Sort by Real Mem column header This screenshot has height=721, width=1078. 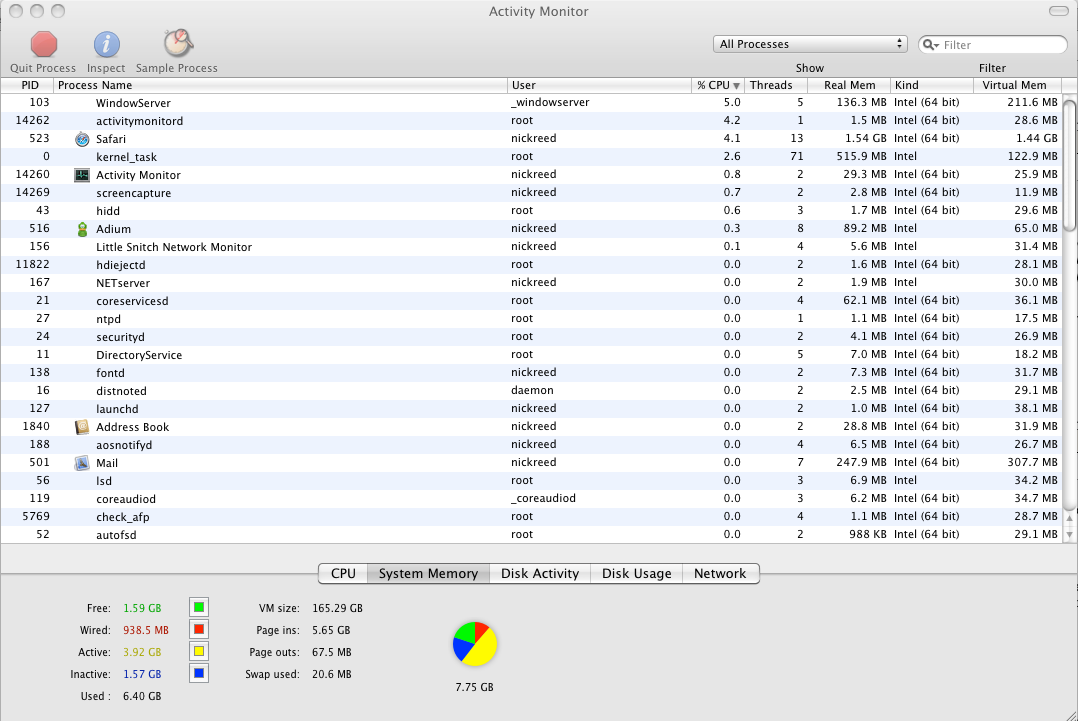tap(849, 85)
